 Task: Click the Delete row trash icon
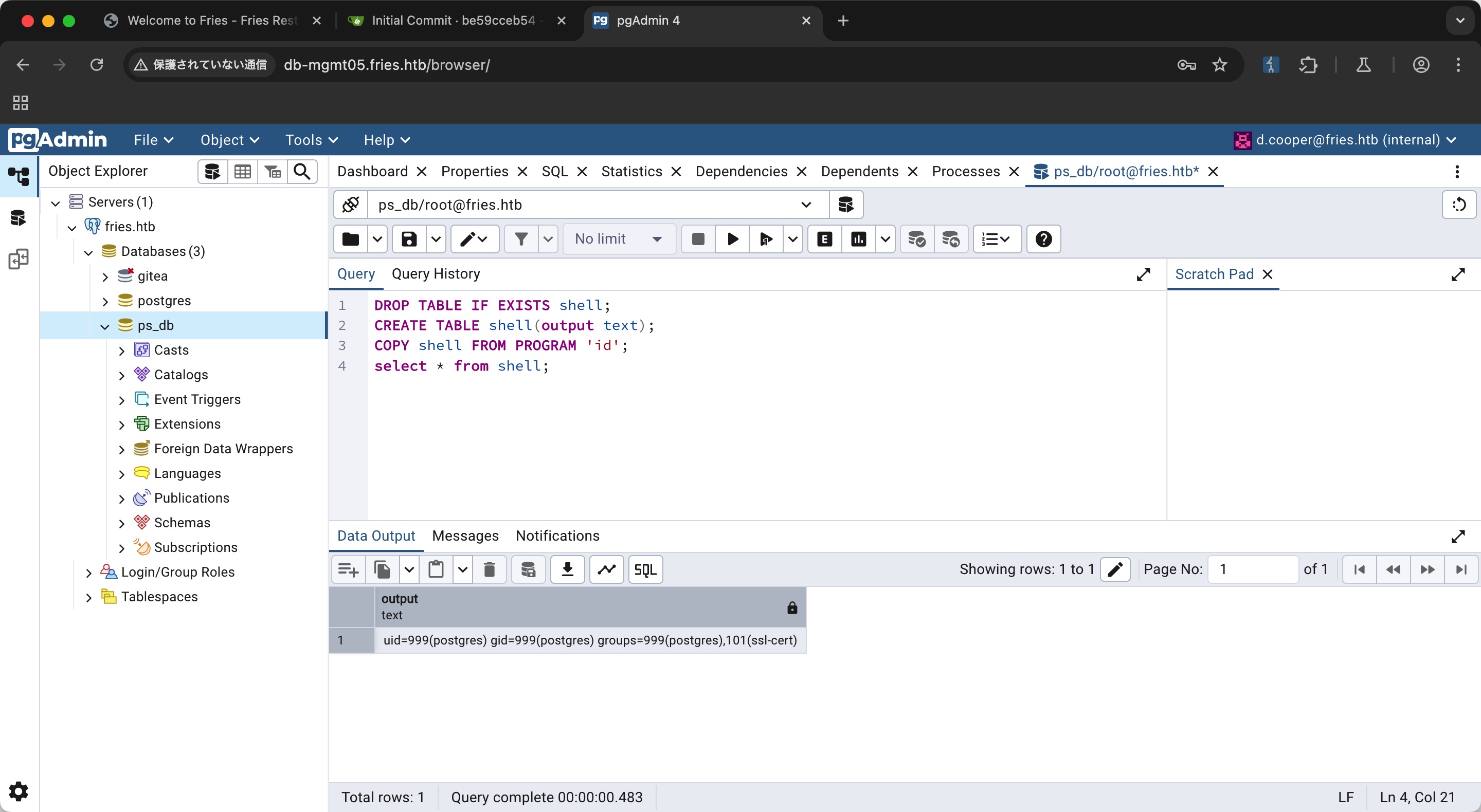click(x=489, y=569)
